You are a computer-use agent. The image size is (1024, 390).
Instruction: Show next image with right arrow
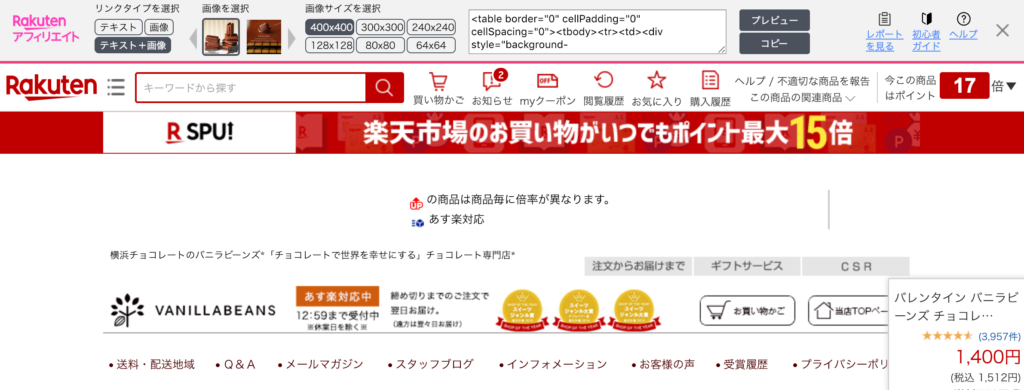point(292,38)
